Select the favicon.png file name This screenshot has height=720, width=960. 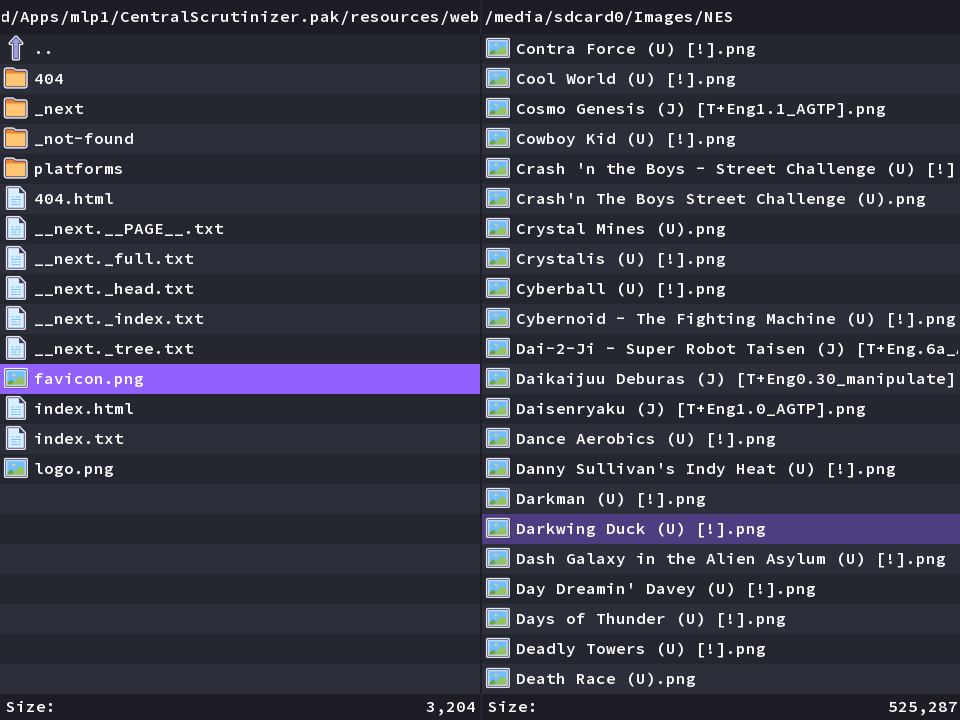click(89, 379)
